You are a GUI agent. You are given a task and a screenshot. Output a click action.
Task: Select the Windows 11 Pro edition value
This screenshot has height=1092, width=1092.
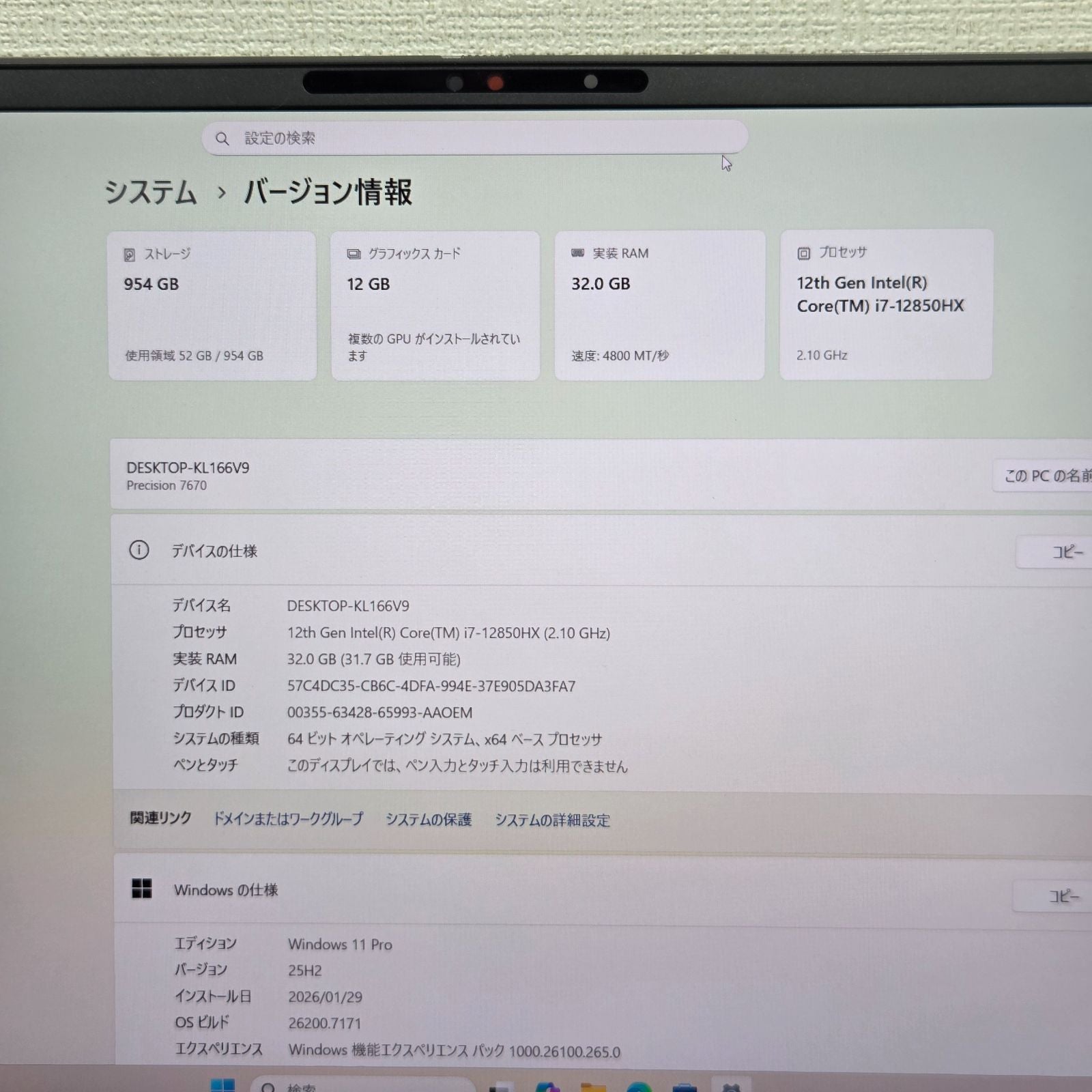pos(340,945)
